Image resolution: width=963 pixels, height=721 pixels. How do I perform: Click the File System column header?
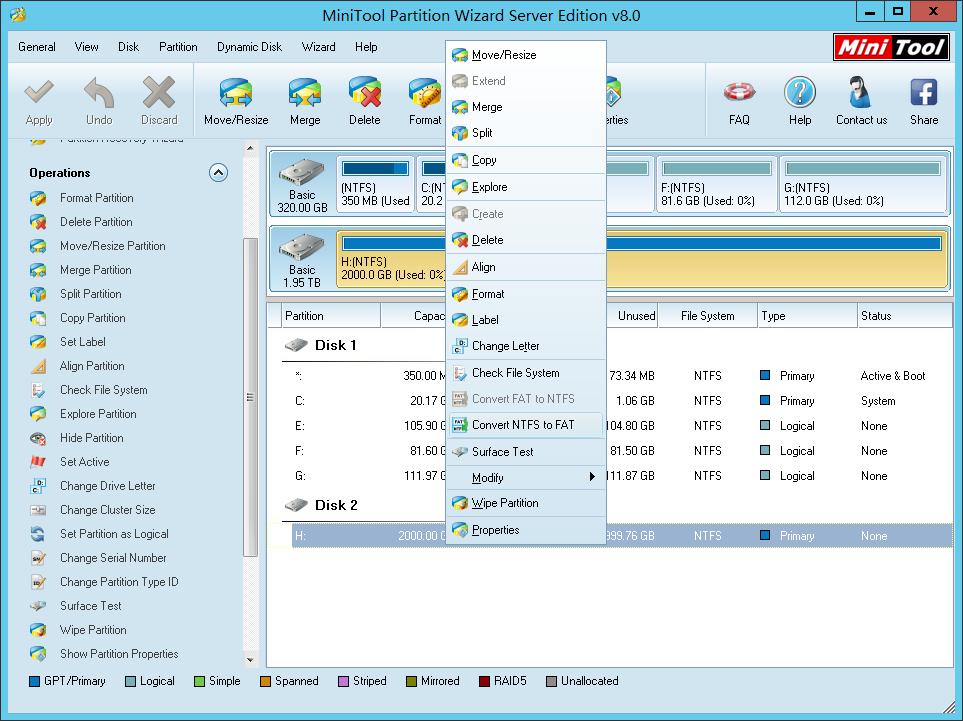click(708, 316)
